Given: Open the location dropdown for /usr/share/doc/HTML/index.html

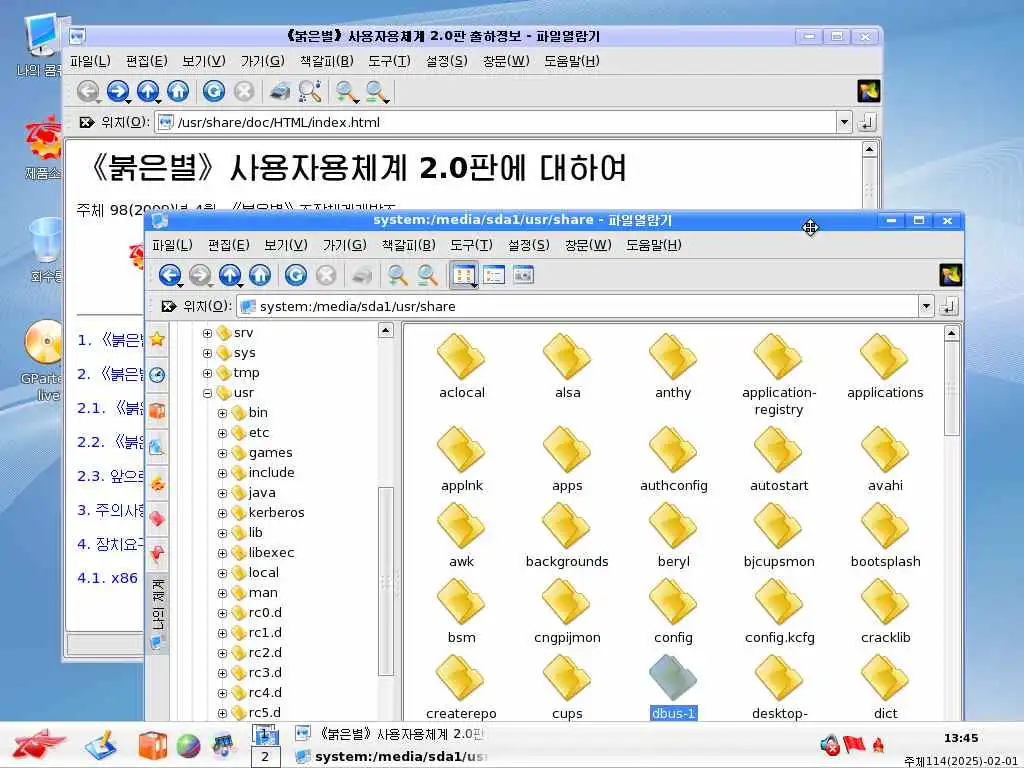Looking at the screenshot, I should point(844,122).
